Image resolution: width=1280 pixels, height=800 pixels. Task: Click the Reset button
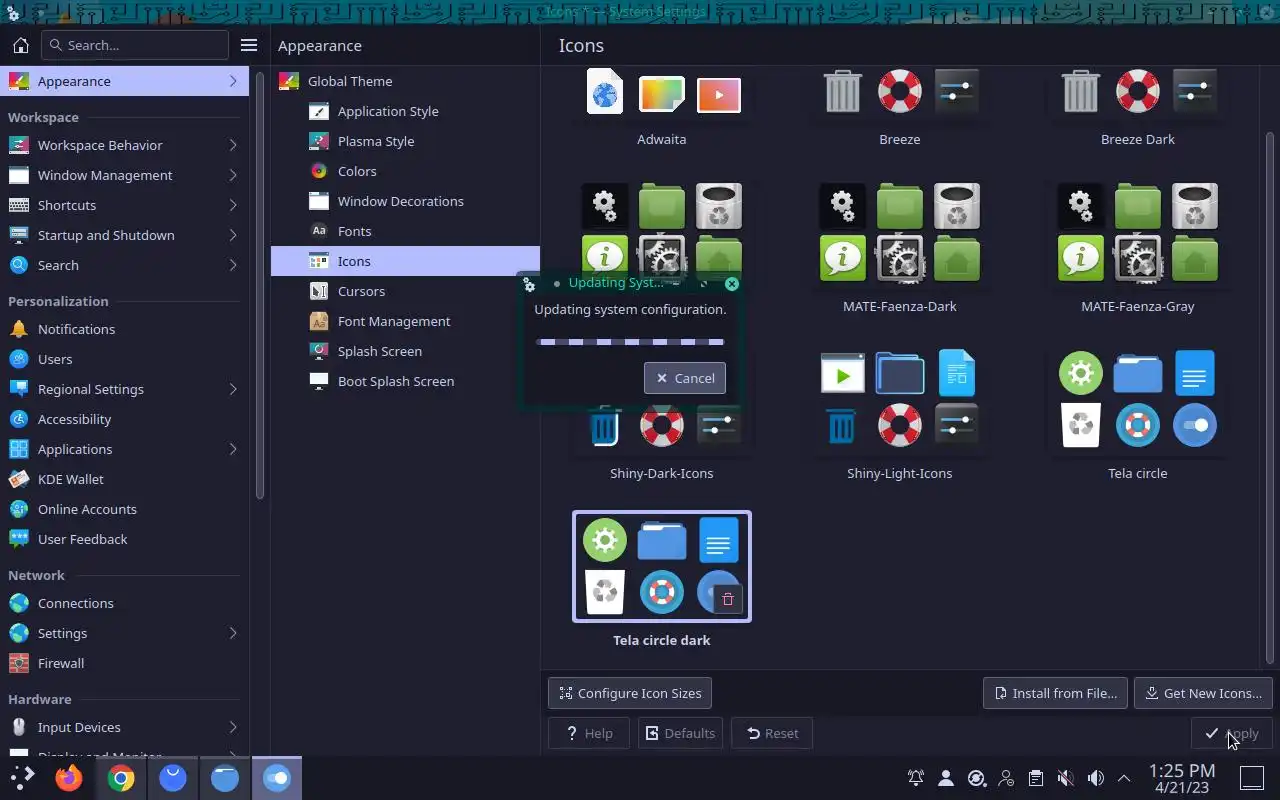point(772,733)
